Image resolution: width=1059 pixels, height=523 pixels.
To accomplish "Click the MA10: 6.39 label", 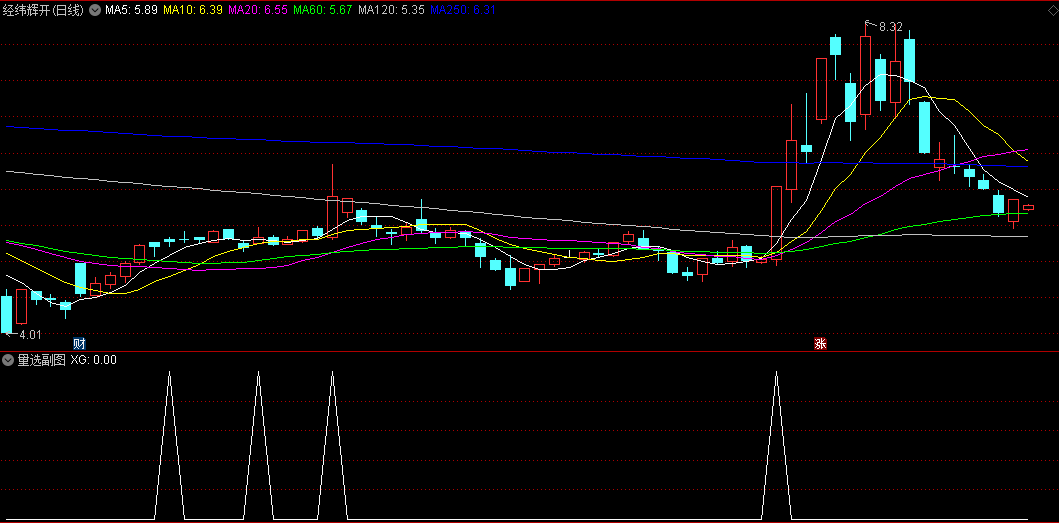I will (193, 10).
